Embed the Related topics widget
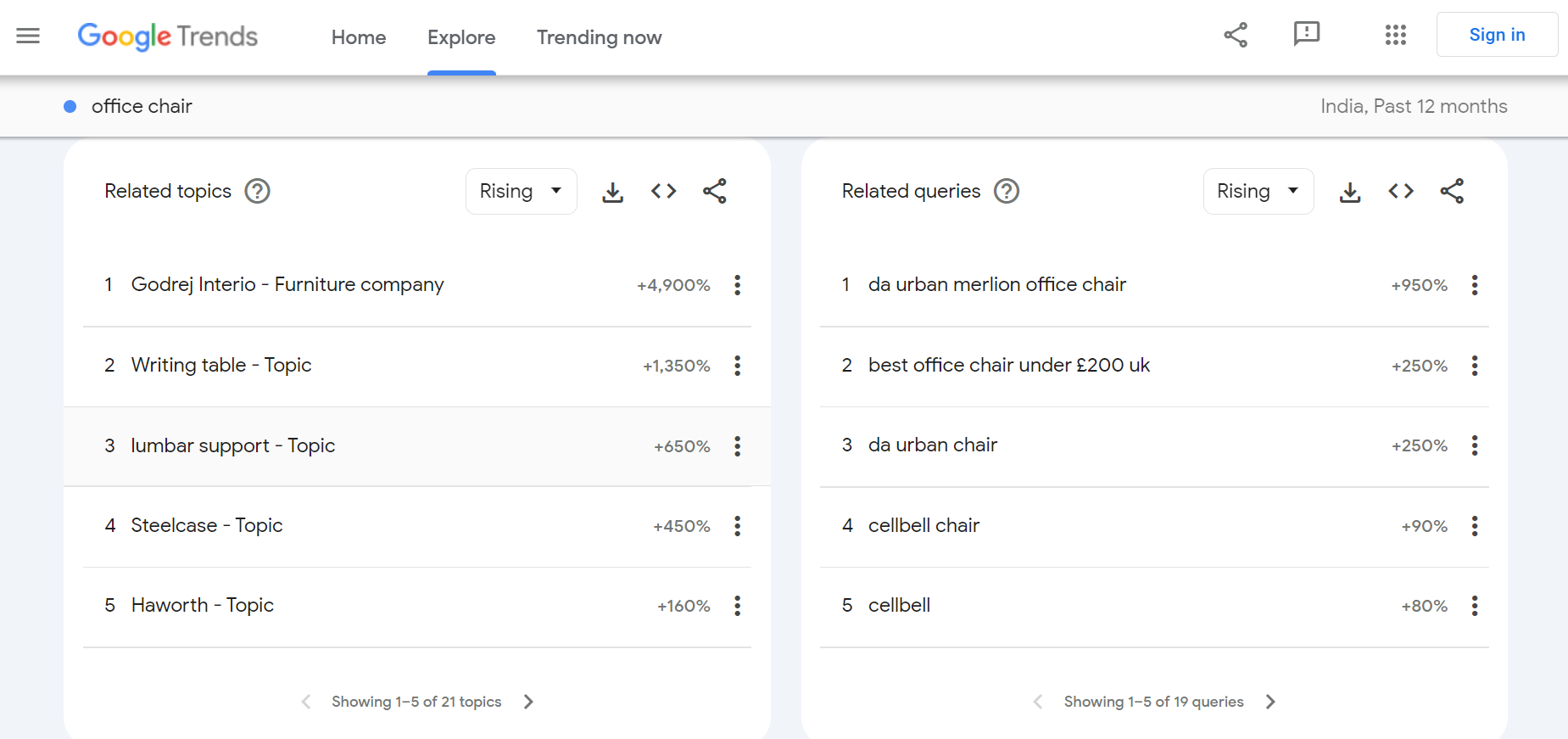 pos(663,192)
